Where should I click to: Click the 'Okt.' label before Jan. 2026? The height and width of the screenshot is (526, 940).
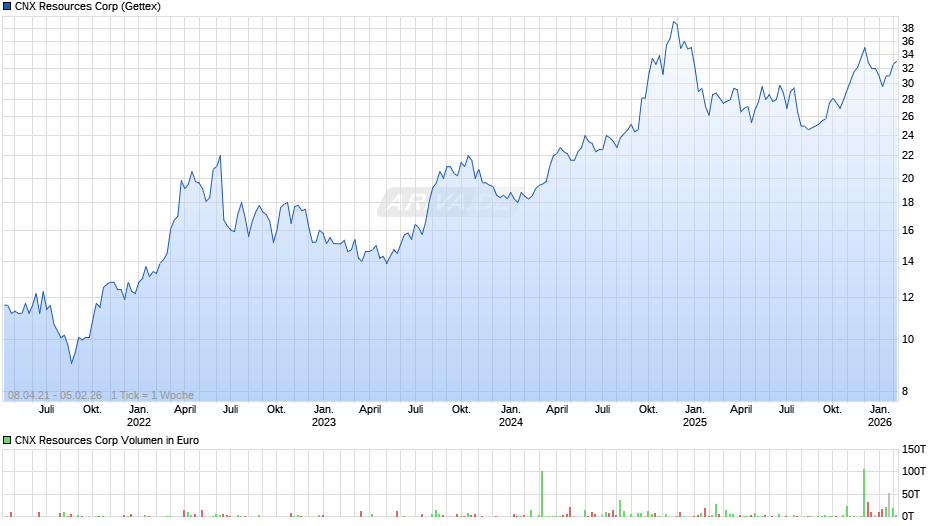pos(832,409)
